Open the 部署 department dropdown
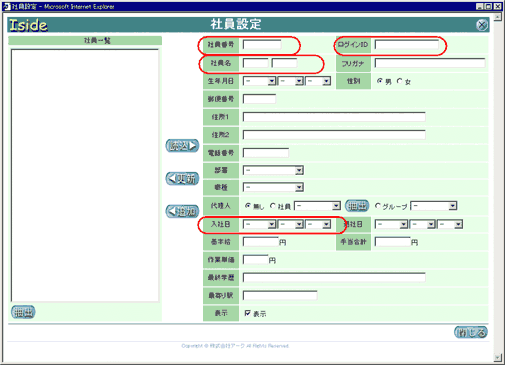This screenshot has height=365, width=505. pyautogui.click(x=273, y=170)
